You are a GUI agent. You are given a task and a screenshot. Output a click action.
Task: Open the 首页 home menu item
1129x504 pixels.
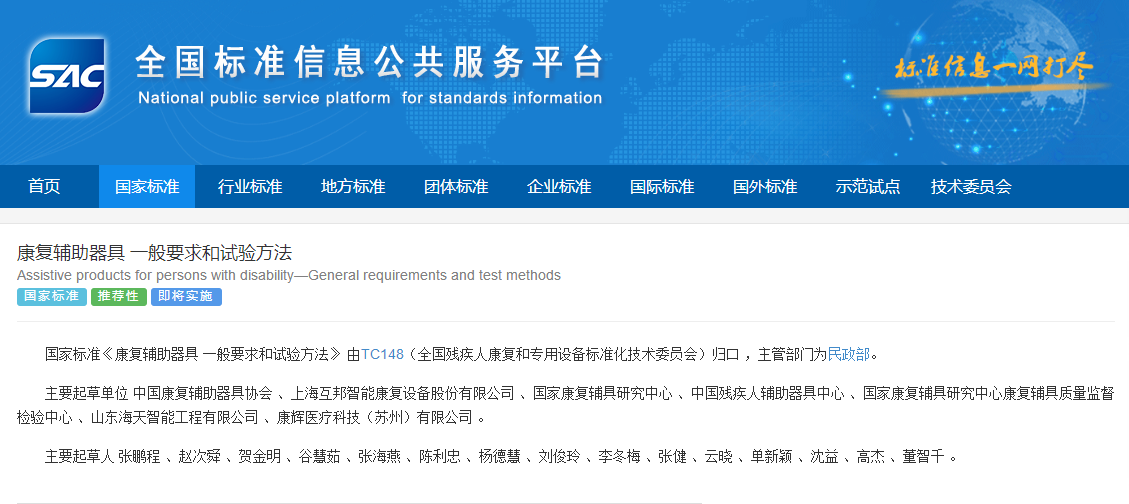coord(44,187)
